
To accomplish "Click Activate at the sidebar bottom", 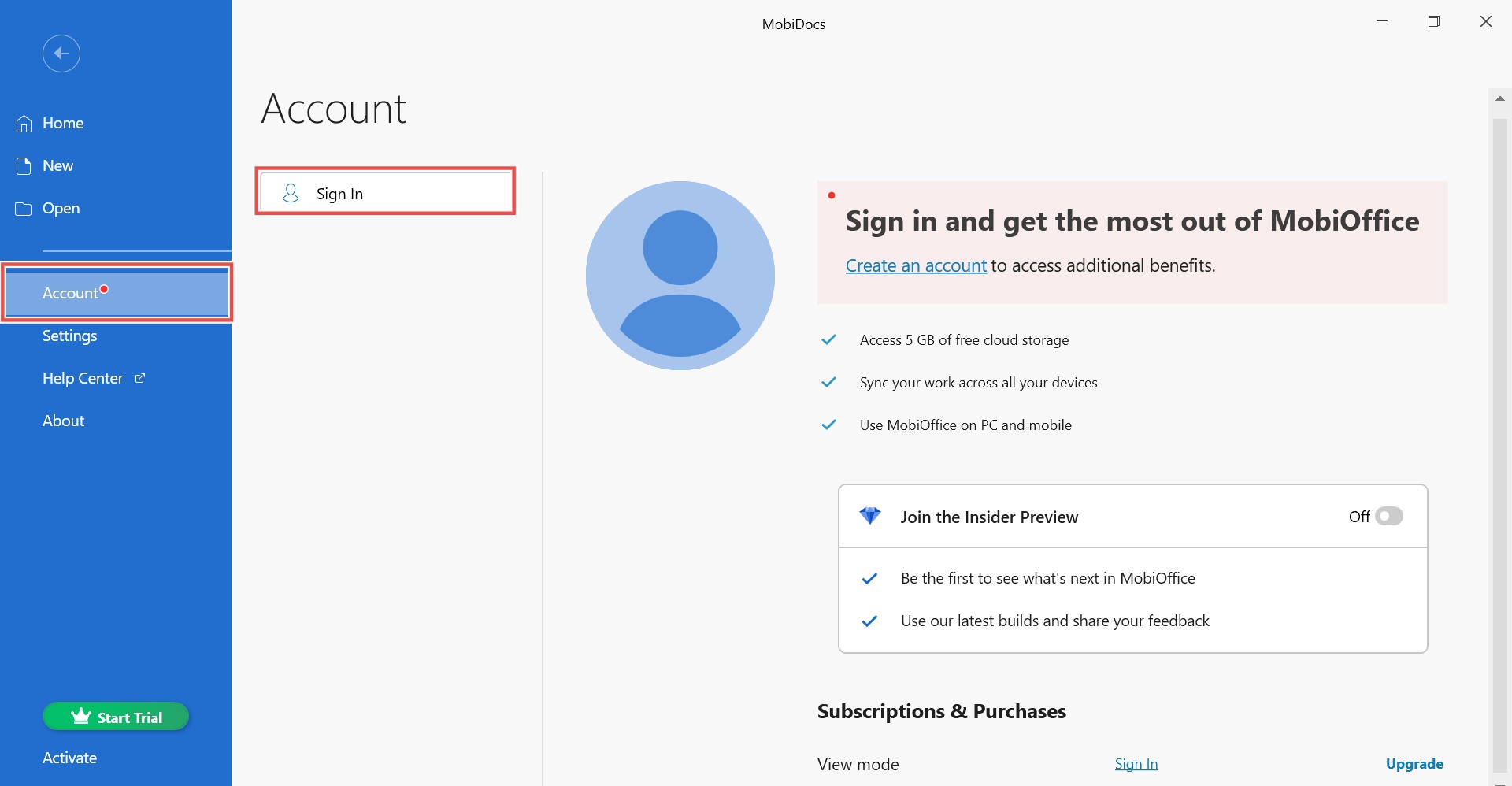I will coord(69,757).
